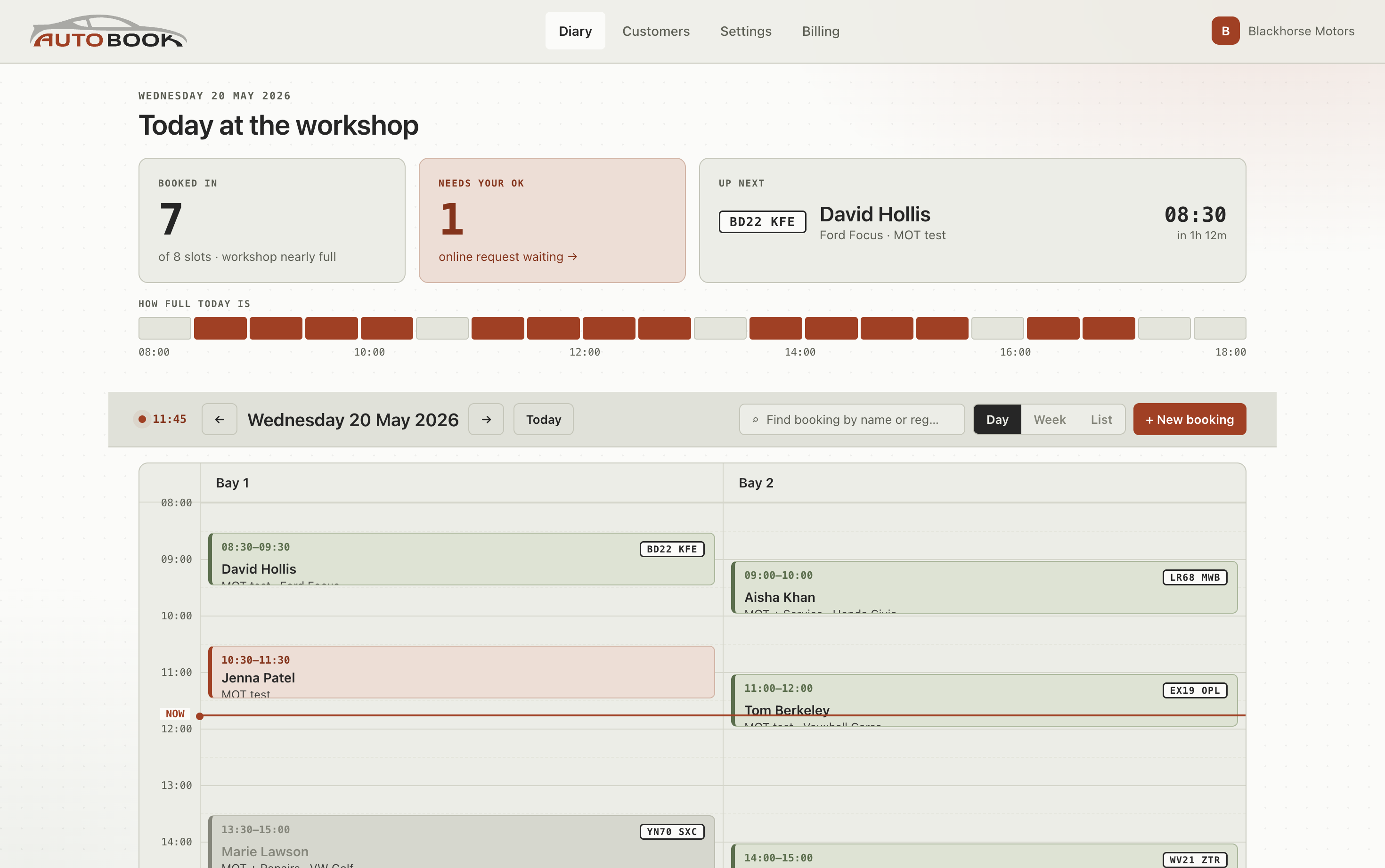Click the Today button
1385x868 pixels.
[x=543, y=420]
